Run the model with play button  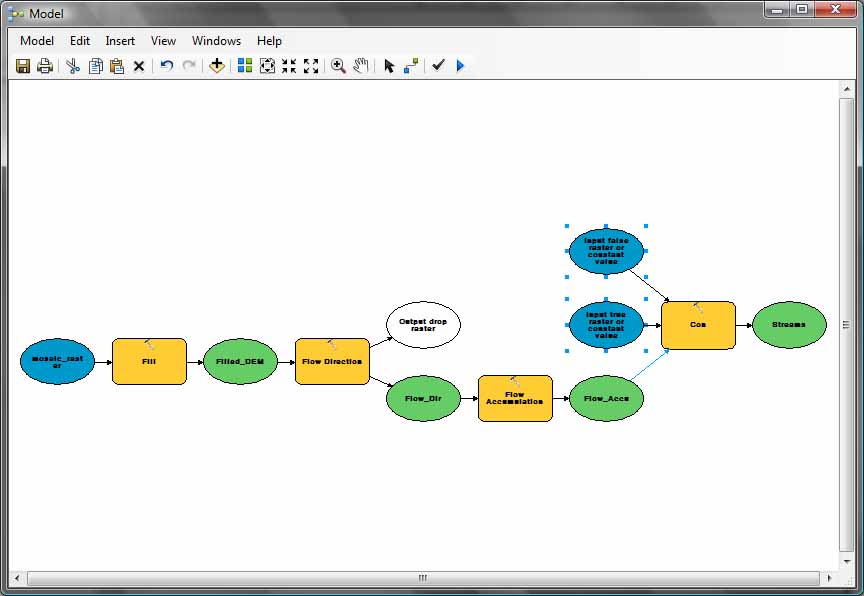point(460,66)
